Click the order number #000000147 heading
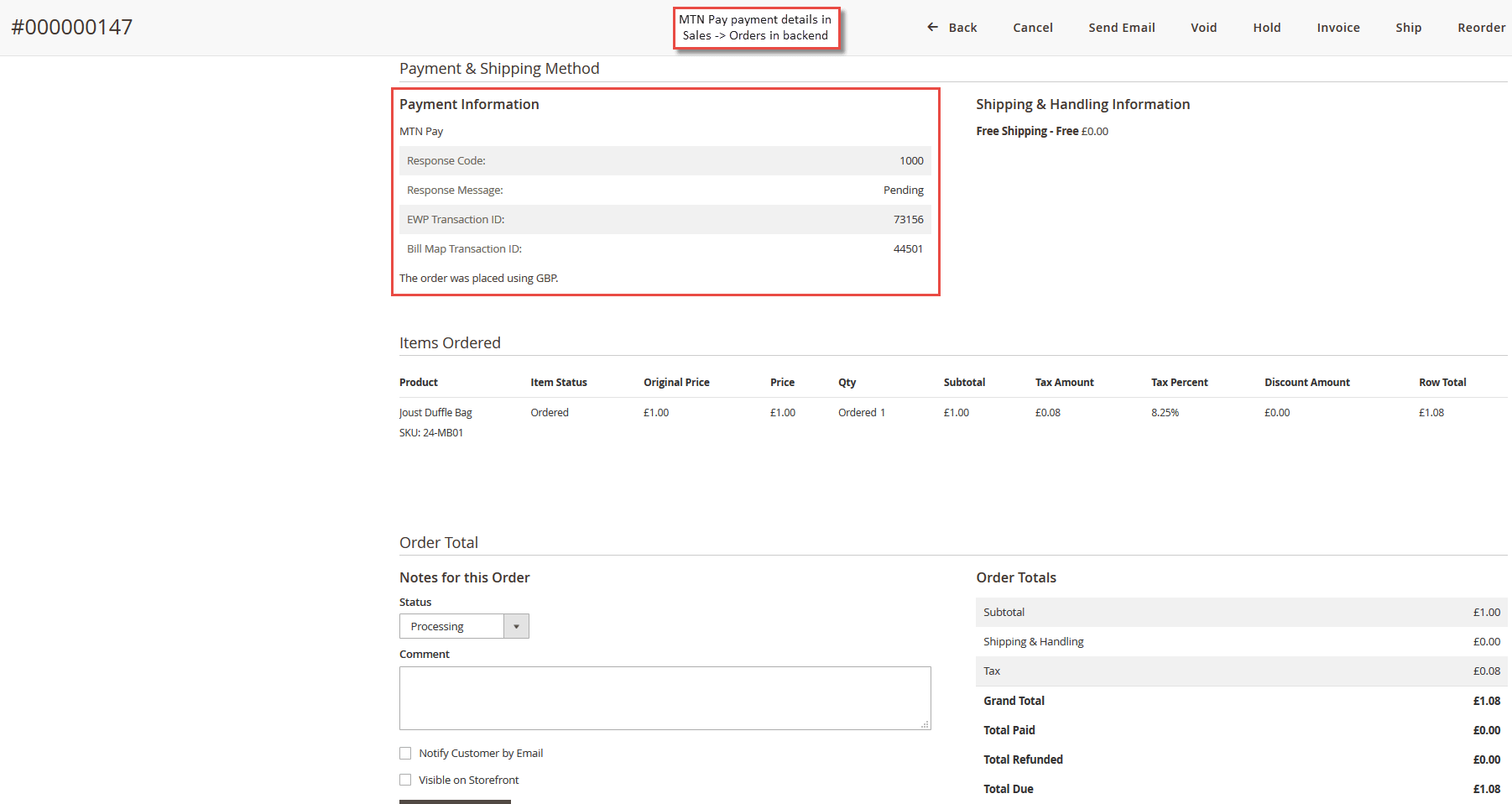1512x804 pixels. (71, 26)
